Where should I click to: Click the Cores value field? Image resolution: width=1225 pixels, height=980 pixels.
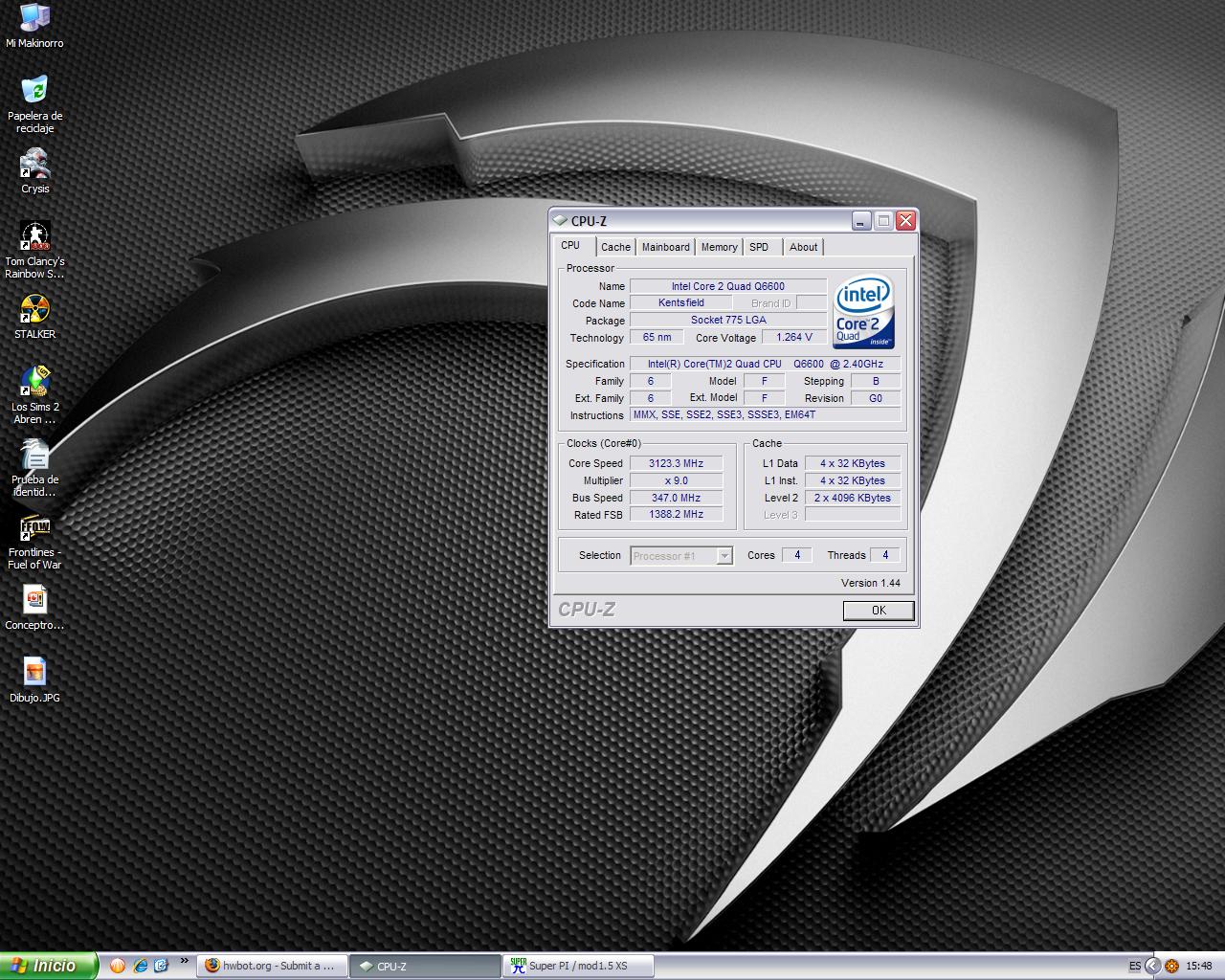click(x=796, y=555)
